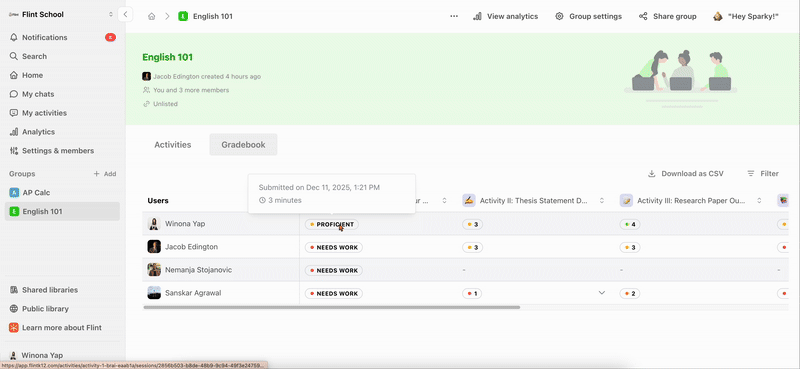This screenshot has height=369, width=800.
Task: Open Sanskar Agrawal's NEEDS WORK grade
Action: point(334,293)
